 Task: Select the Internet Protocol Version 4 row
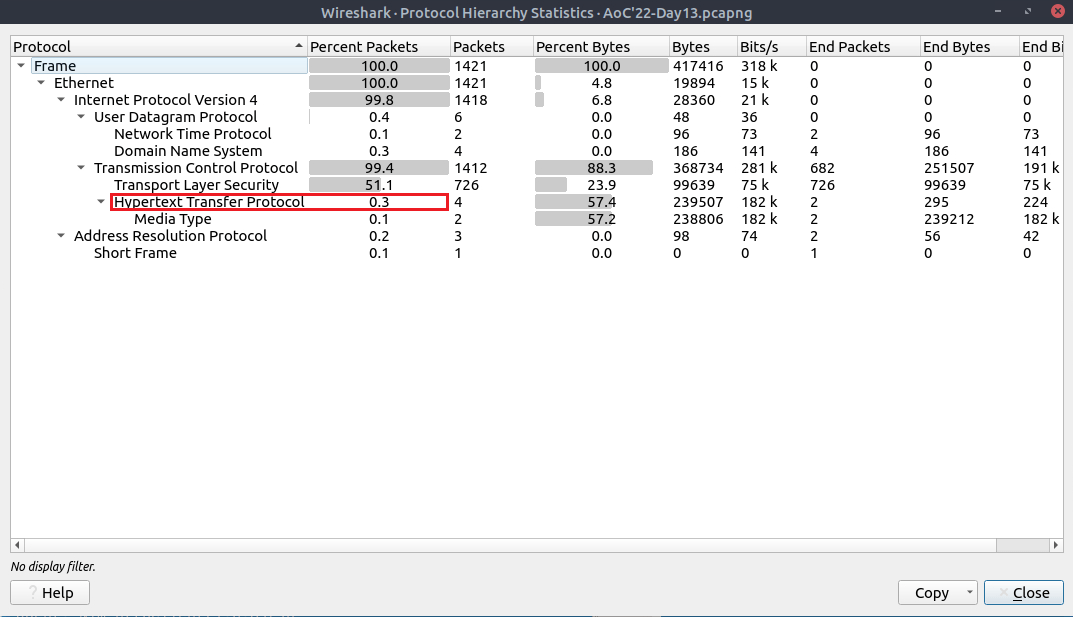(x=536, y=100)
